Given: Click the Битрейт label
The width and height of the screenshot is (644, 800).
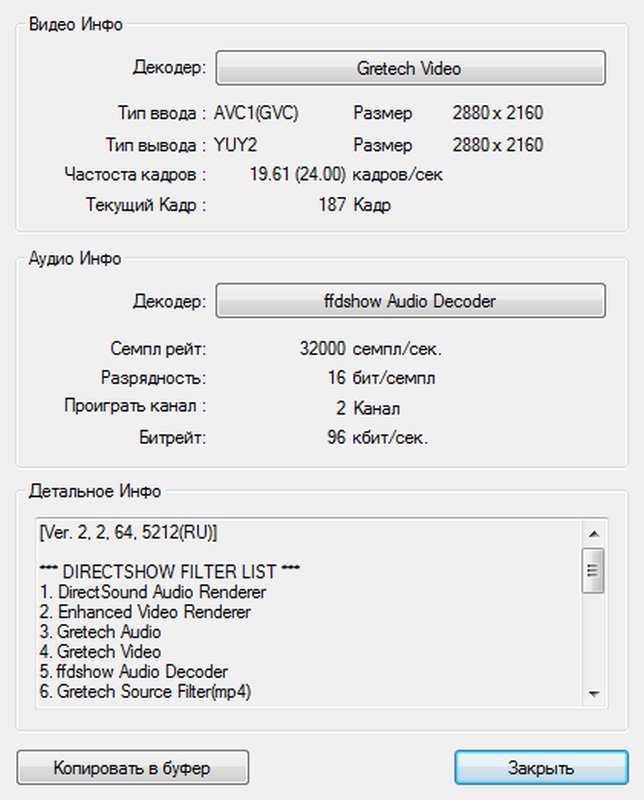Looking at the screenshot, I should (x=172, y=438).
